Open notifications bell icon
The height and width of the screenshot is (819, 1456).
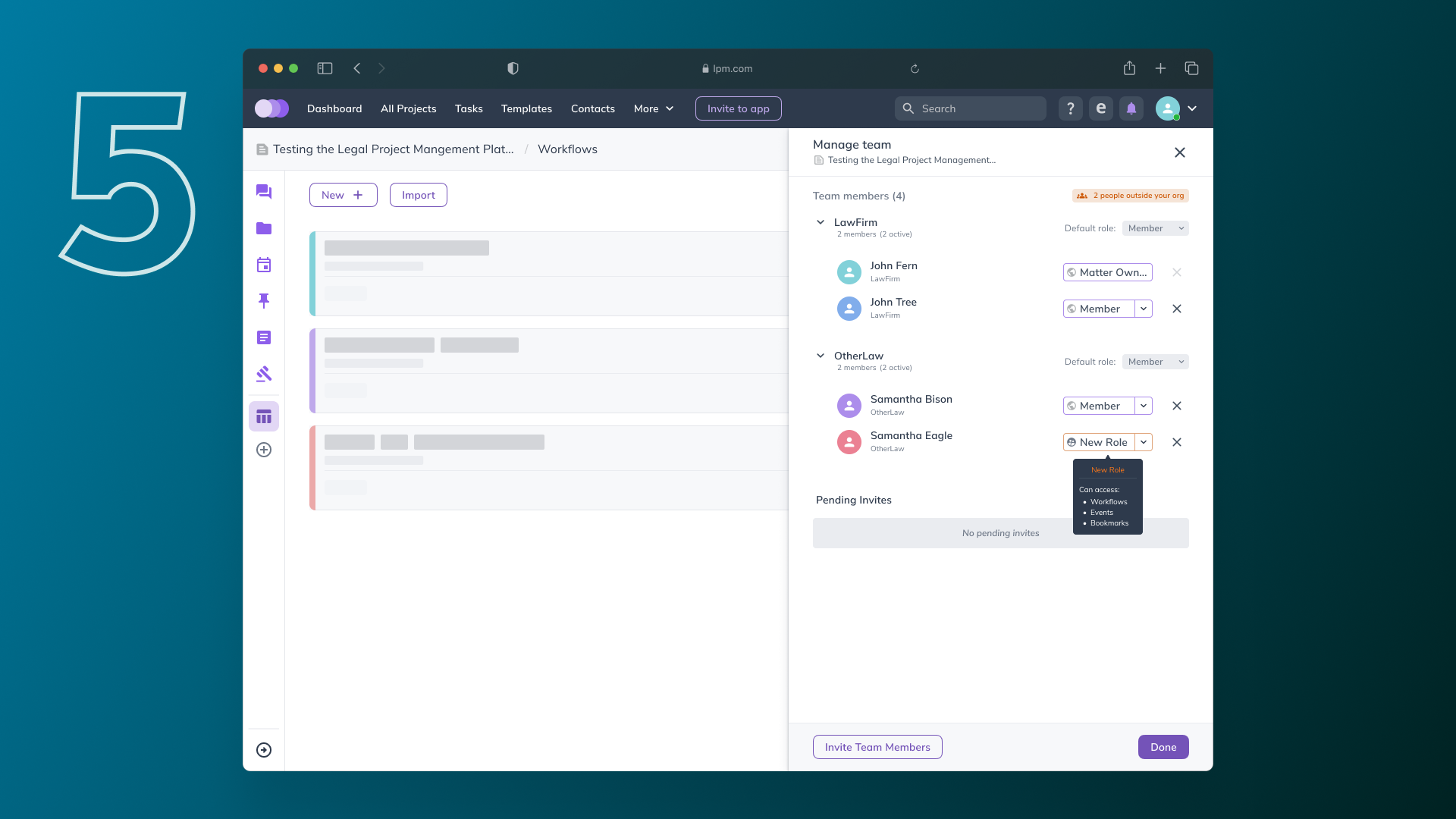1131,108
